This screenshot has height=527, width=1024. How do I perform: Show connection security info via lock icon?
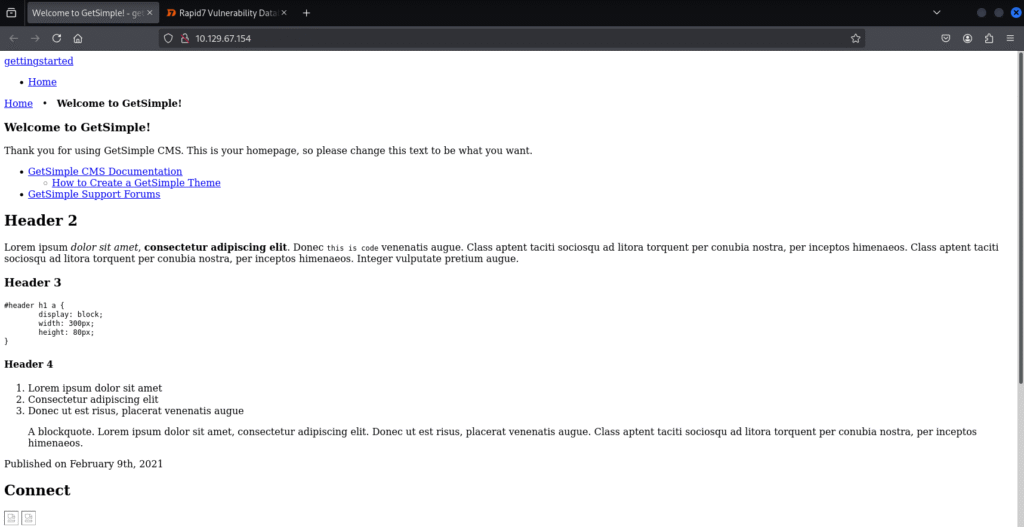coord(184,39)
